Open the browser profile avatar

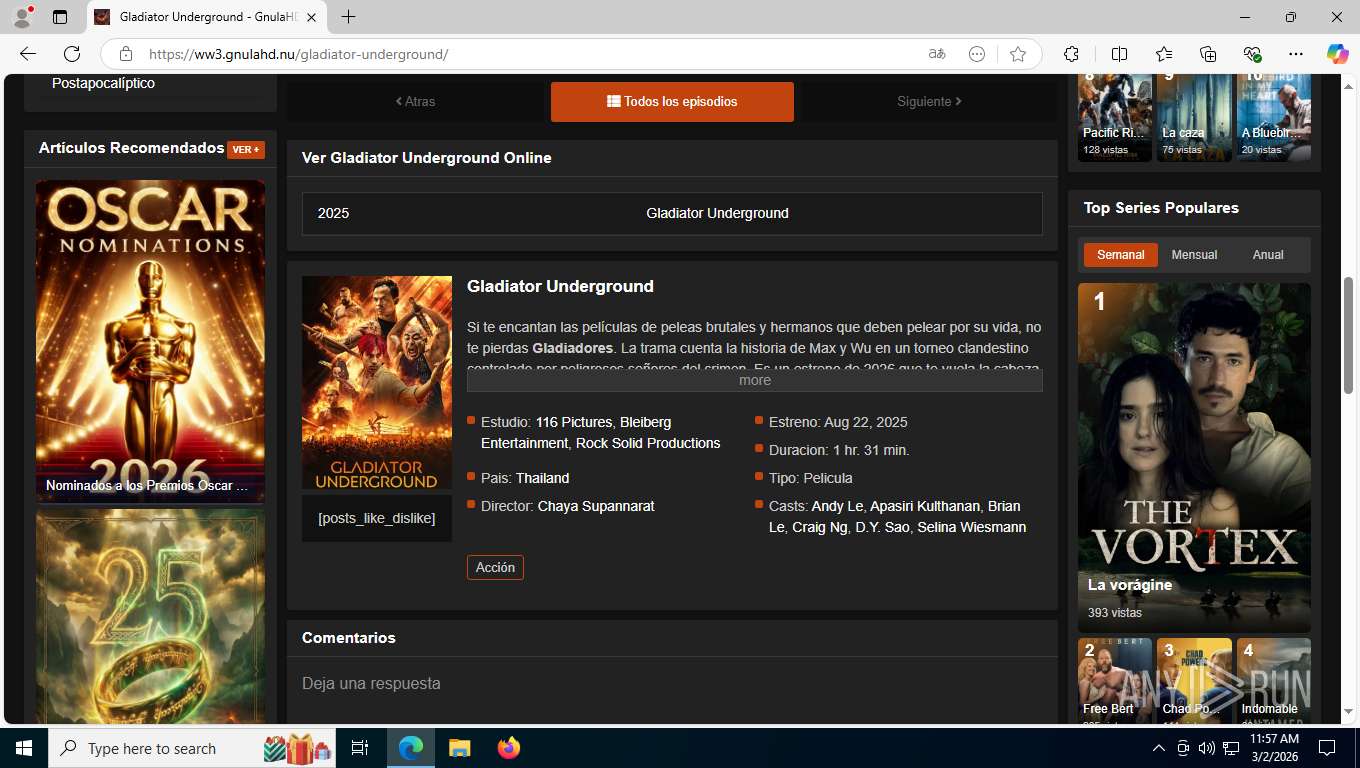(x=22, y=17)
